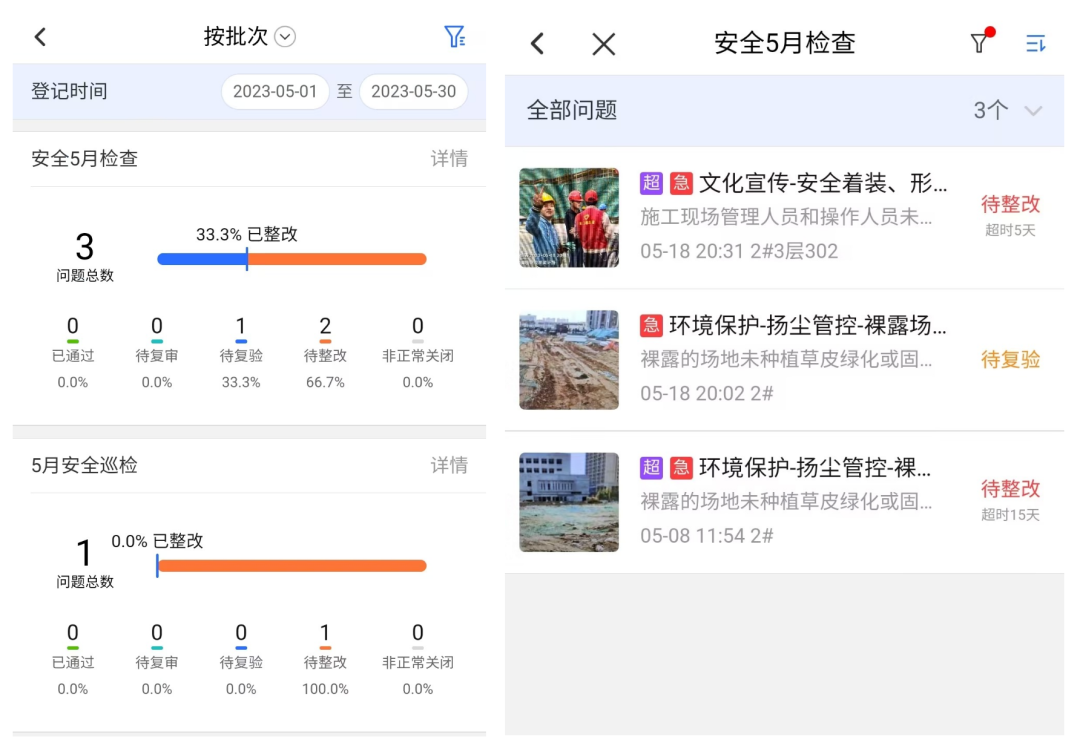
Task: Open the 05-18 20:02 bare ground thumbnail
Action: 569,360
